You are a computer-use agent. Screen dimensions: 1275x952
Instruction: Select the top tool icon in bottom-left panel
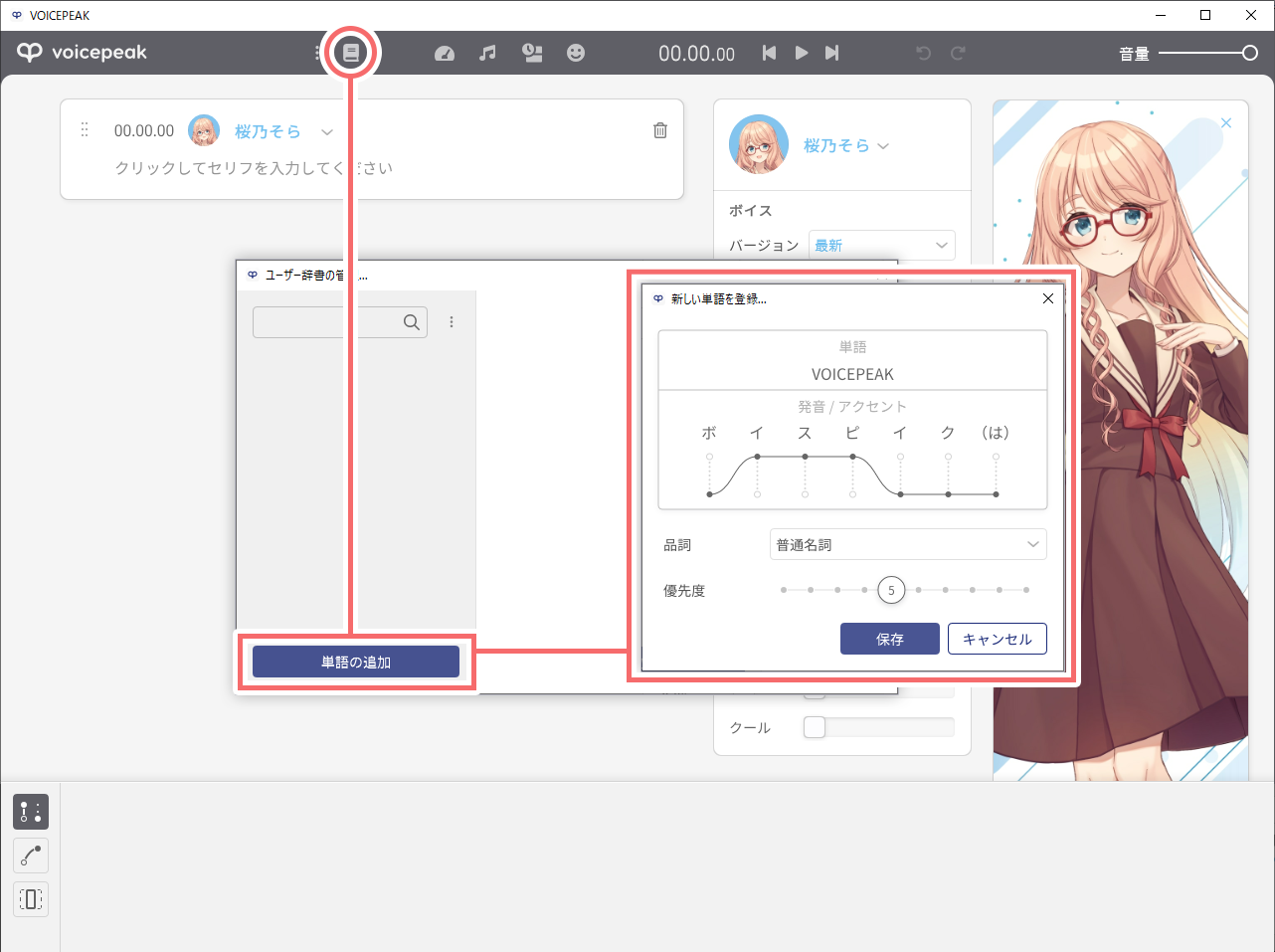[x=31, y=812]
